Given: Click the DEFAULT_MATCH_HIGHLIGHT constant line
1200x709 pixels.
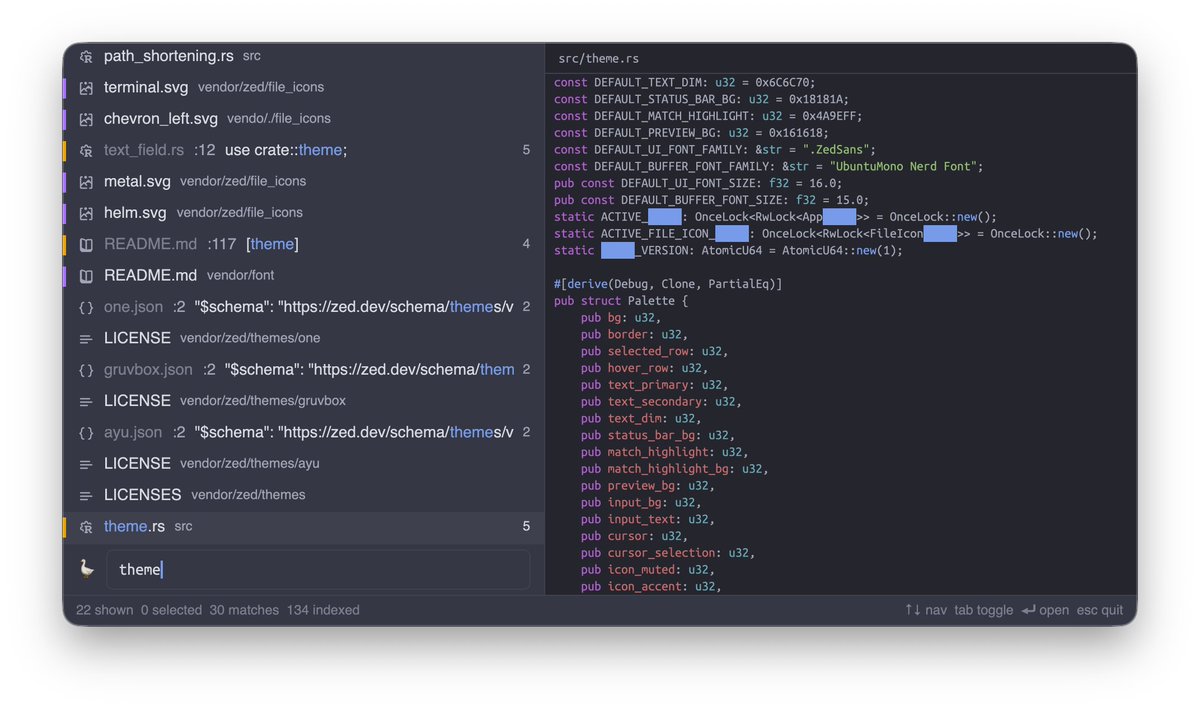Looking at the screenshot, I should [x=708, y=116].
